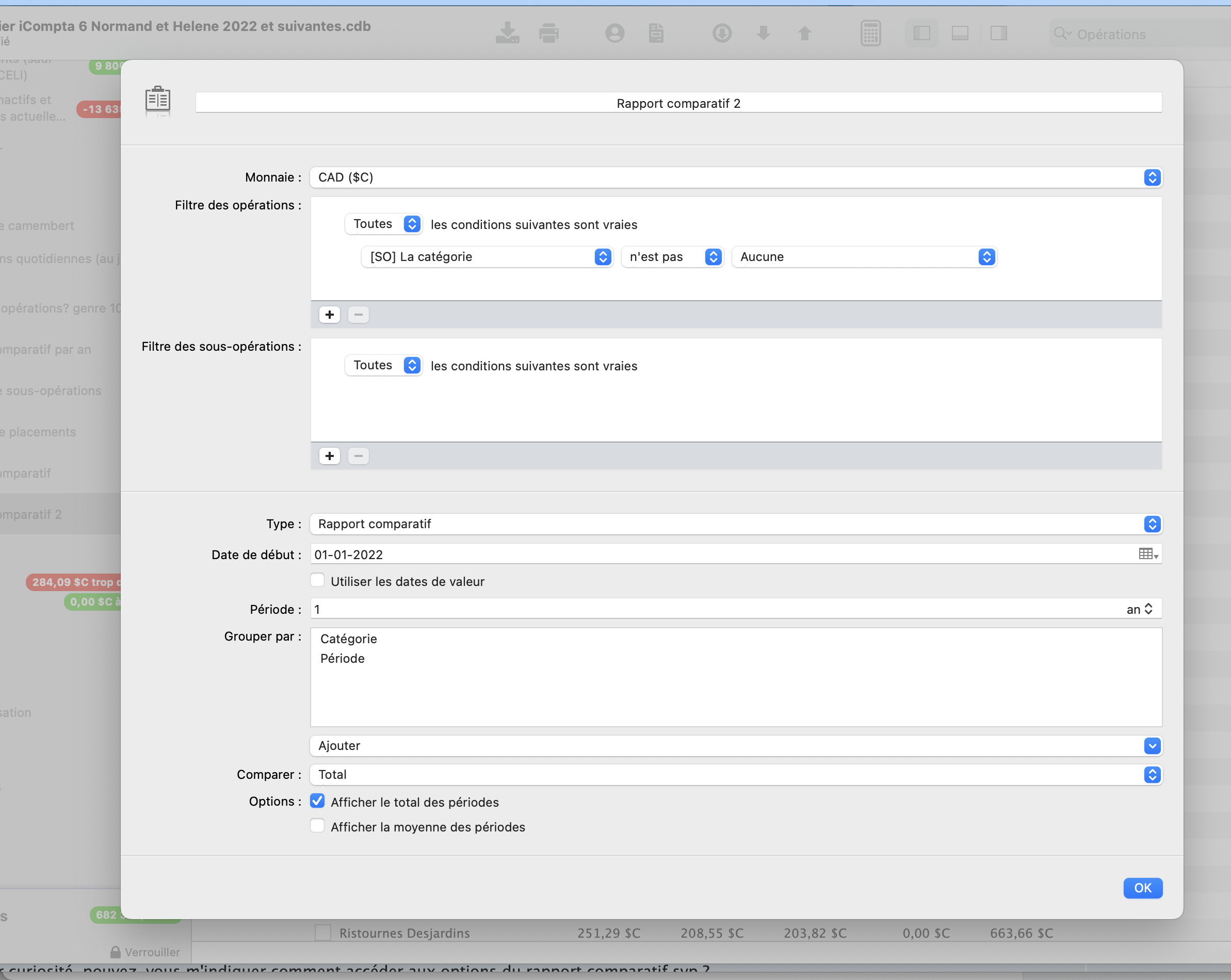Image resolution: width=1231 pixels, height=980 pixels.
Task: Open the Ajouter grouping dropdown
Action: [735, 746]
